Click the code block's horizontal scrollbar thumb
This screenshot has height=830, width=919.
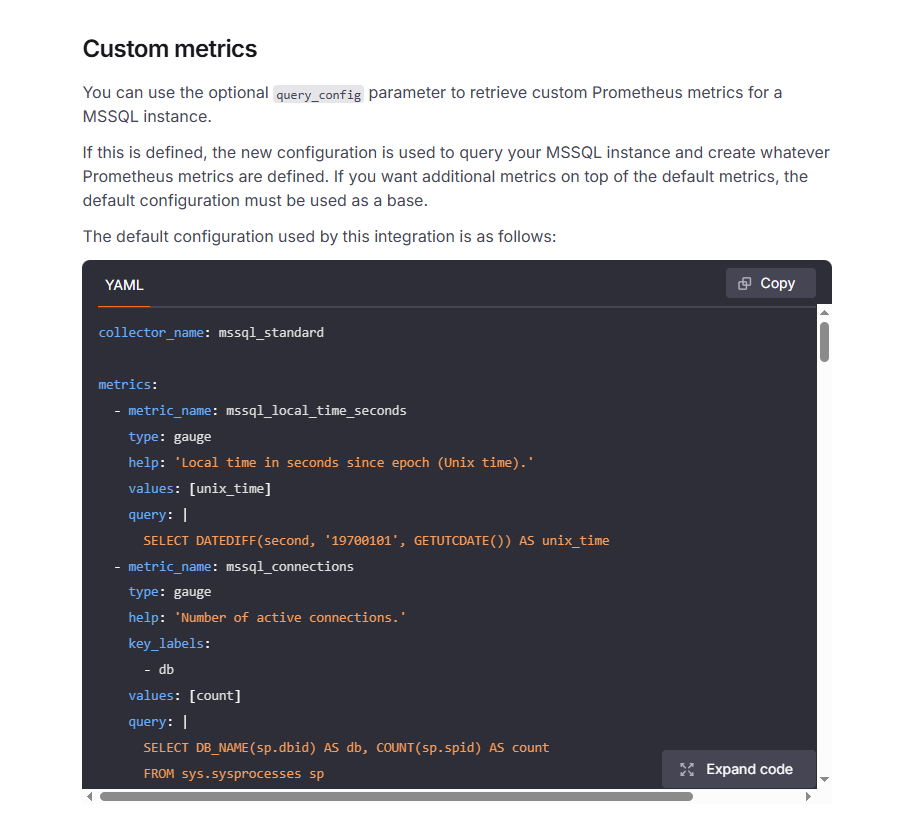[396, 797]
